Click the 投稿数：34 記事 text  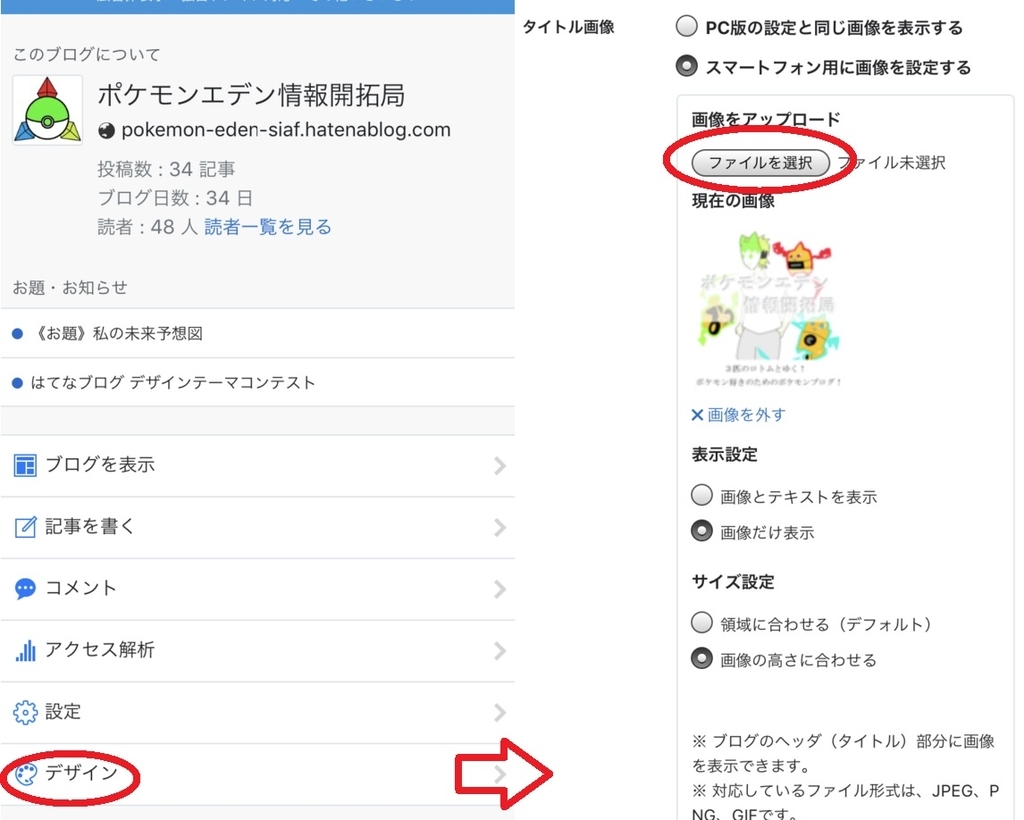tap(167, 169)
